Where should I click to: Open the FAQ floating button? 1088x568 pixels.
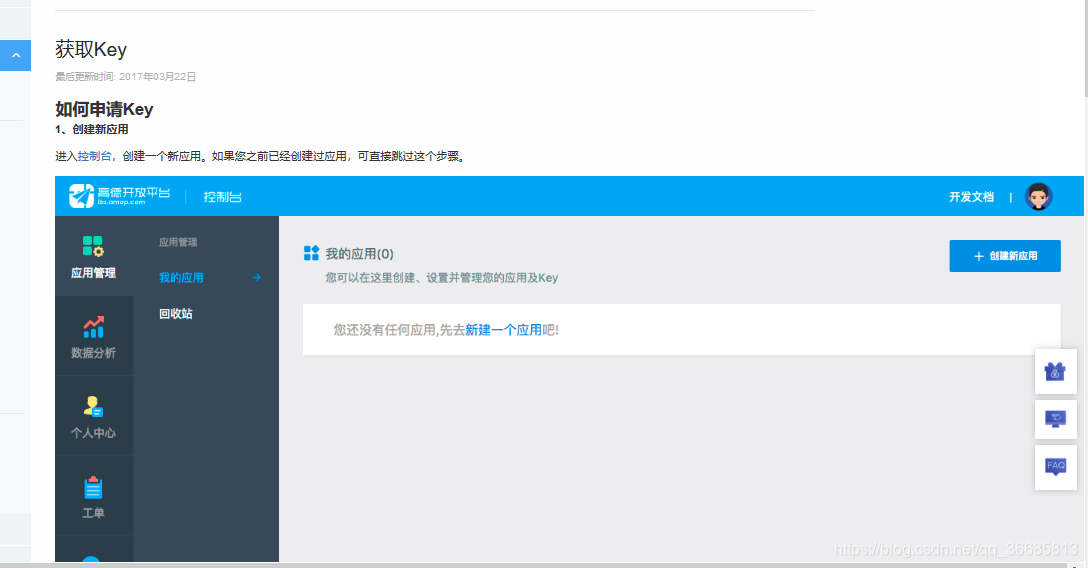[1055, 467]
